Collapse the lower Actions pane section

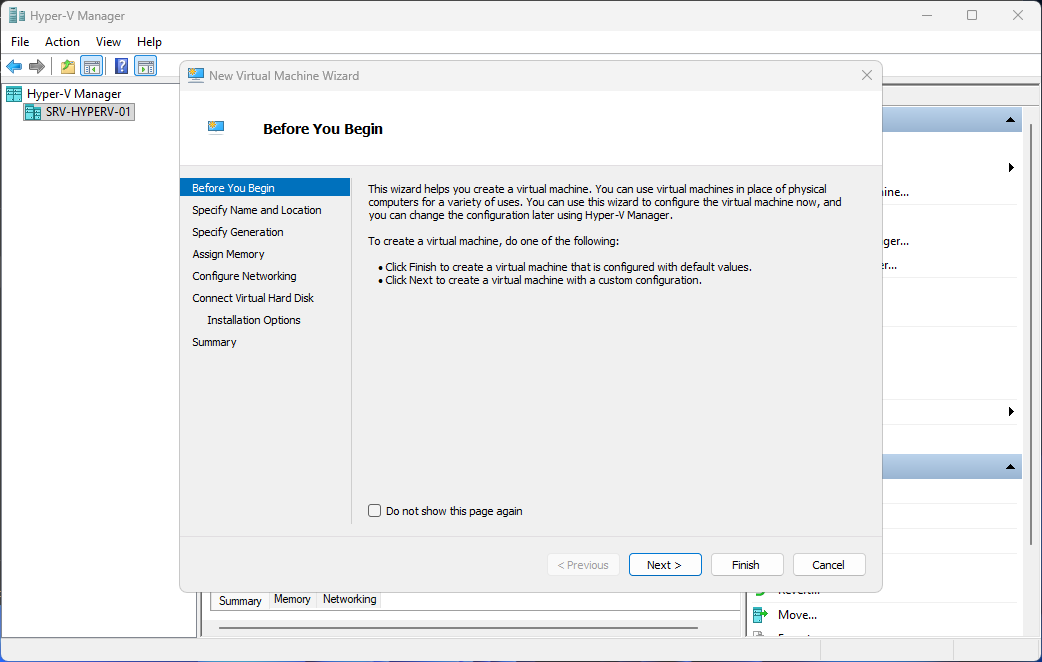pos(1010,466)
